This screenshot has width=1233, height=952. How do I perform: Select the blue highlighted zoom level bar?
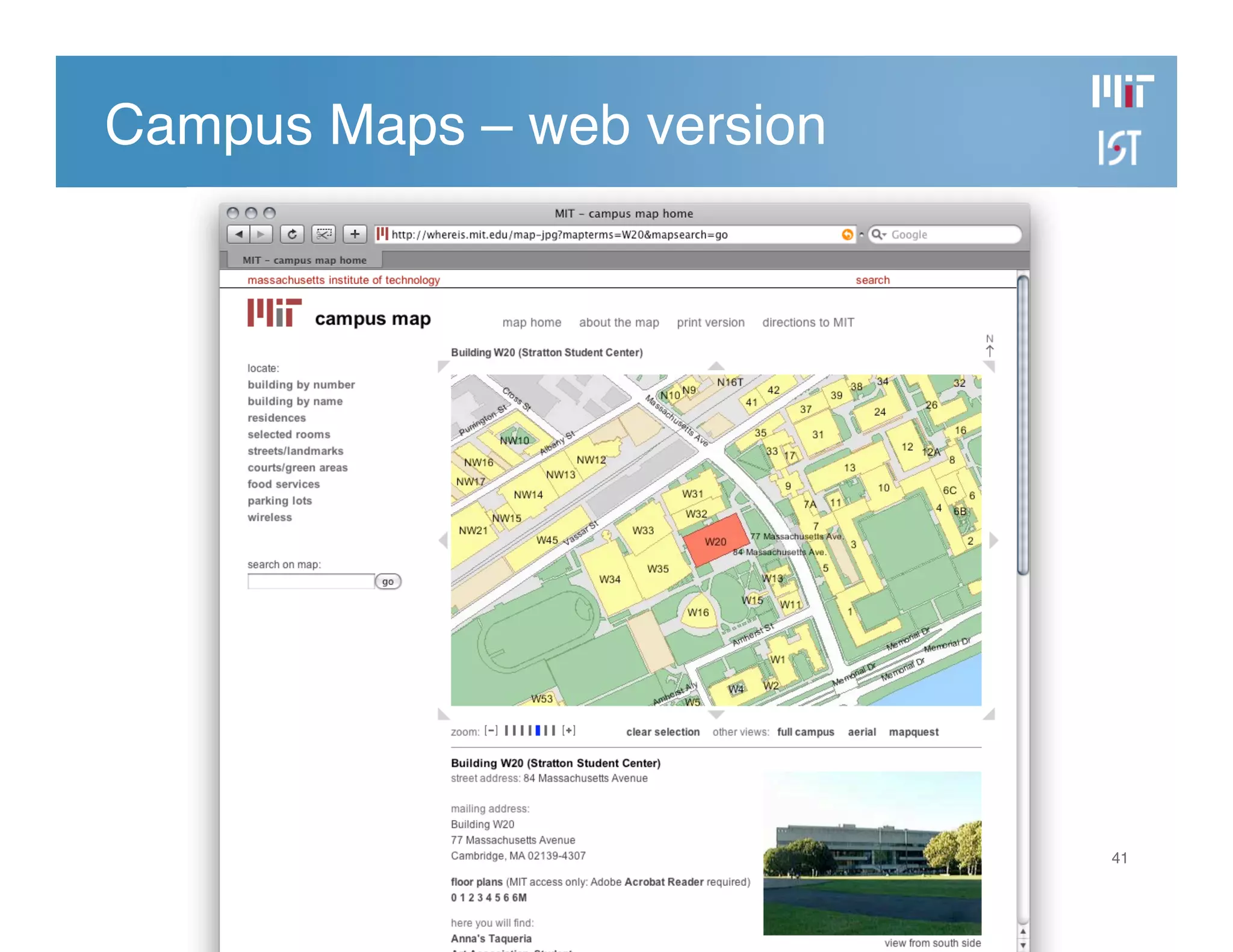pos(538,731)
